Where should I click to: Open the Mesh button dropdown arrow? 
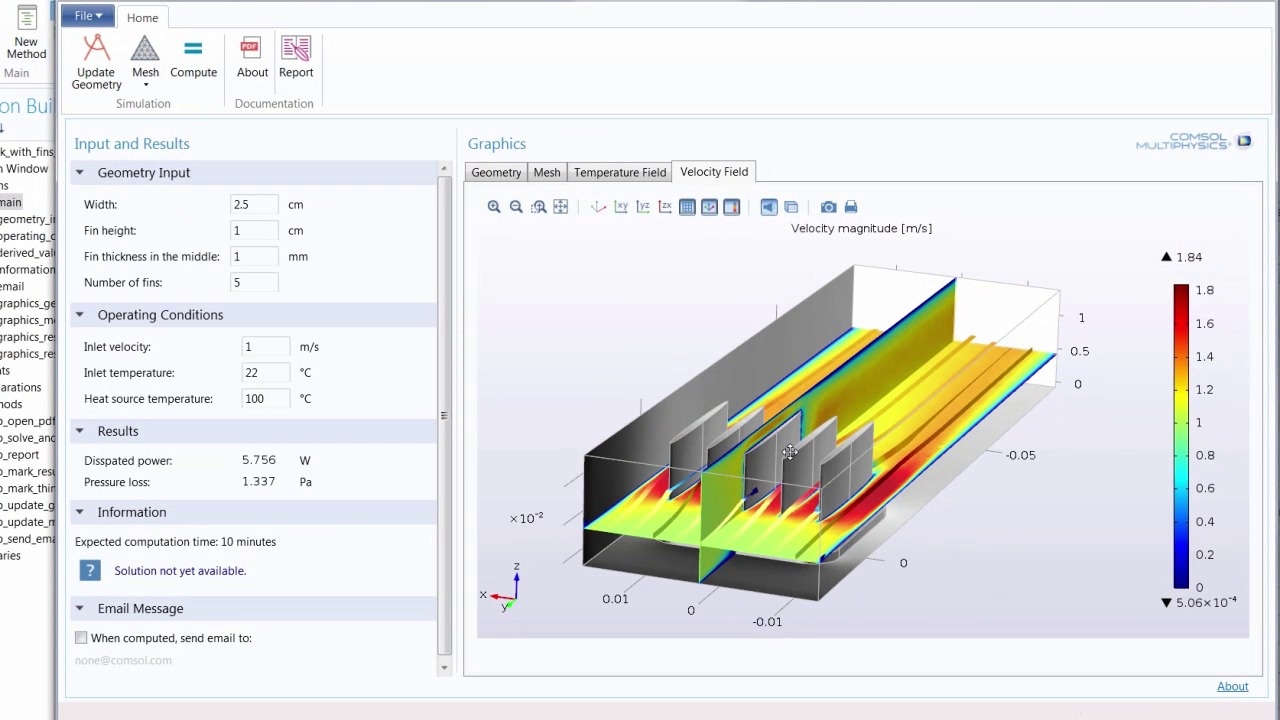coord(145,85)
